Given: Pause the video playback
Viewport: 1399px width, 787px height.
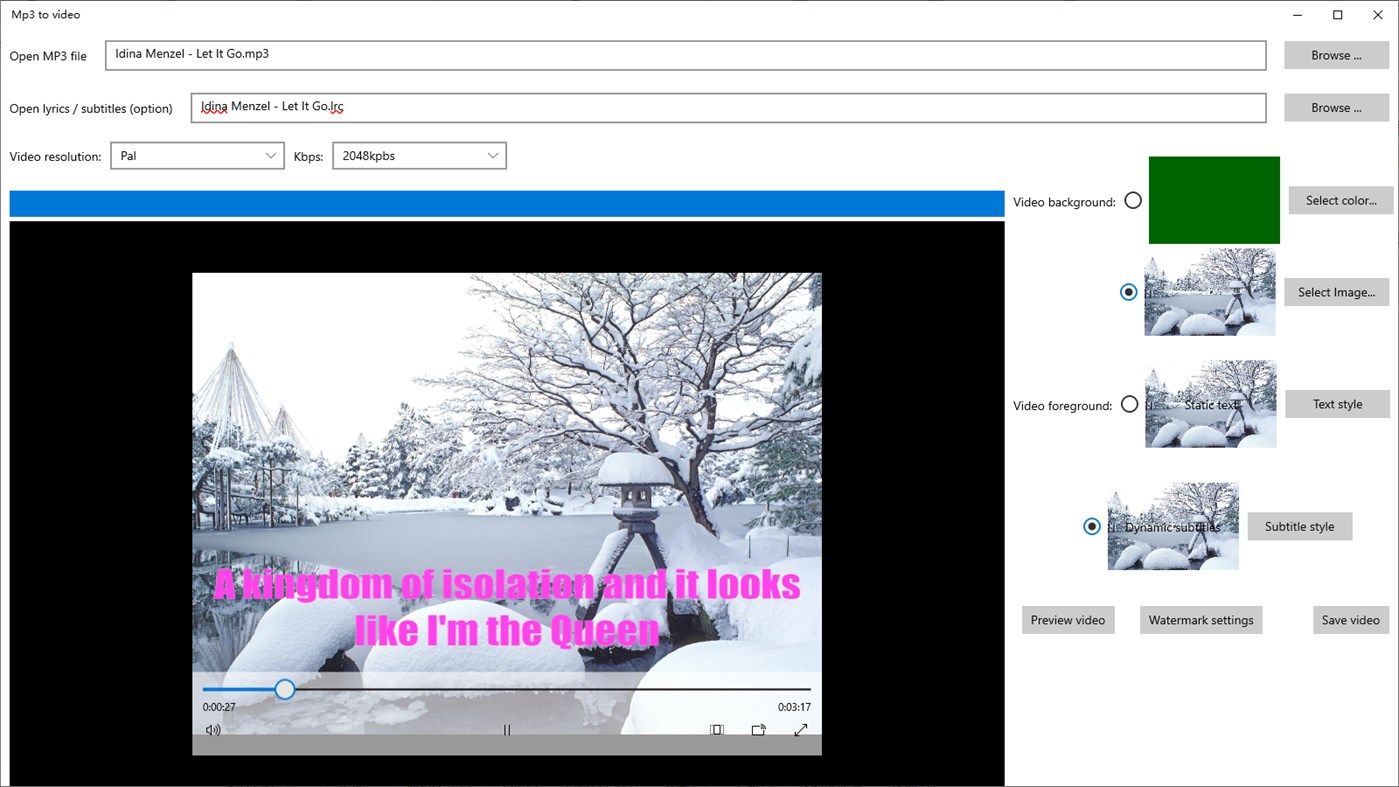Looking at the screenshot, I should 506,729.
